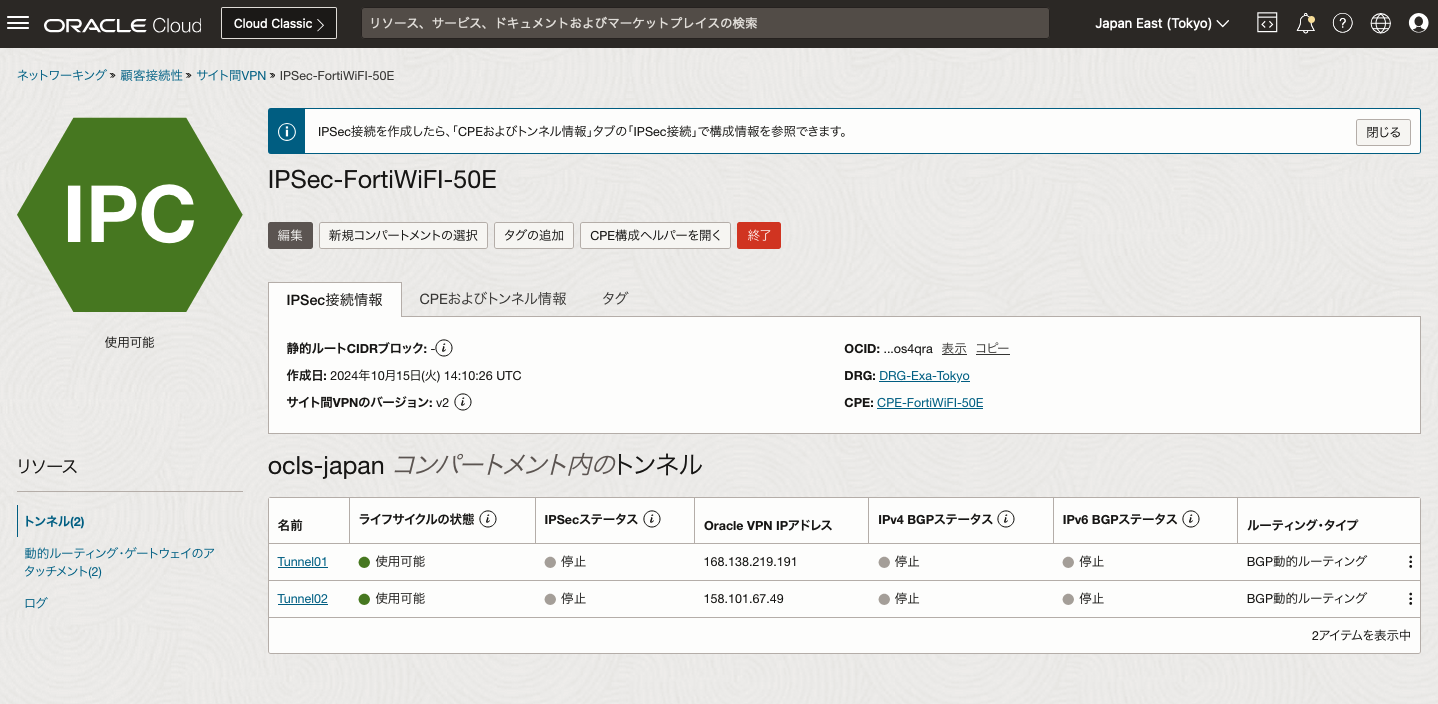1438x704 pixels.
Task: Click the resource search input field
Action: pos(704,22)
